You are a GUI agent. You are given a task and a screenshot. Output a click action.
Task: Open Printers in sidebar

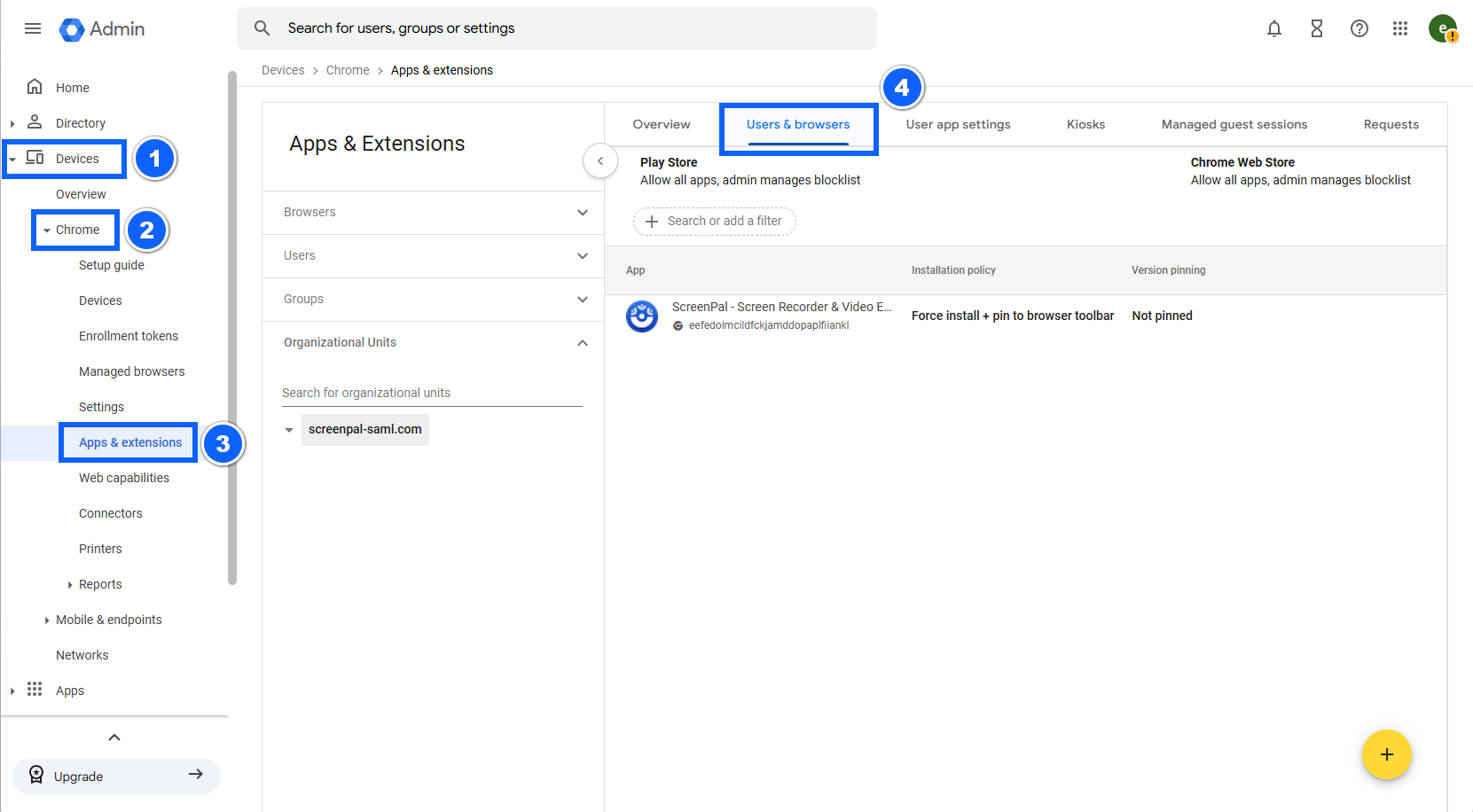pyautogui.click(x=100, y=549)
